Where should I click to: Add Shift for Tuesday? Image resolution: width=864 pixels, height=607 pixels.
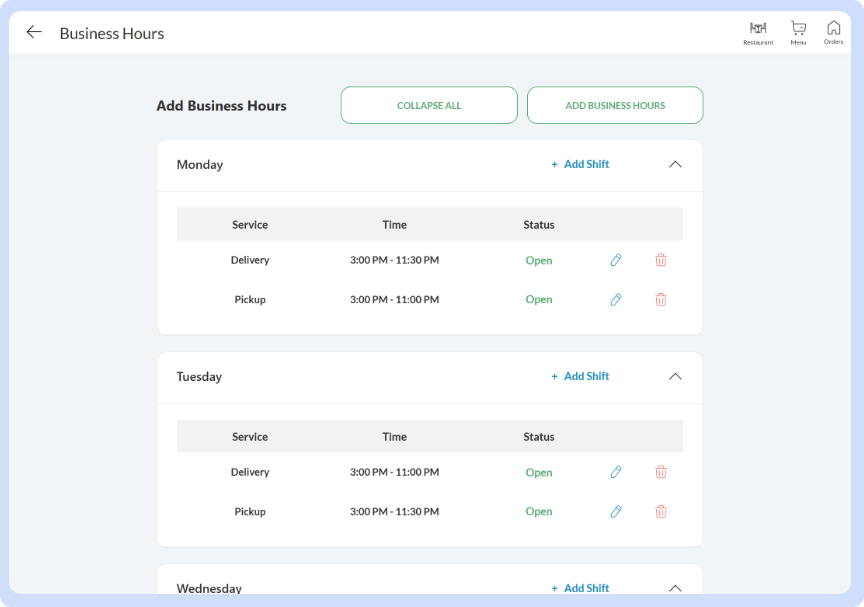point(580,376)
